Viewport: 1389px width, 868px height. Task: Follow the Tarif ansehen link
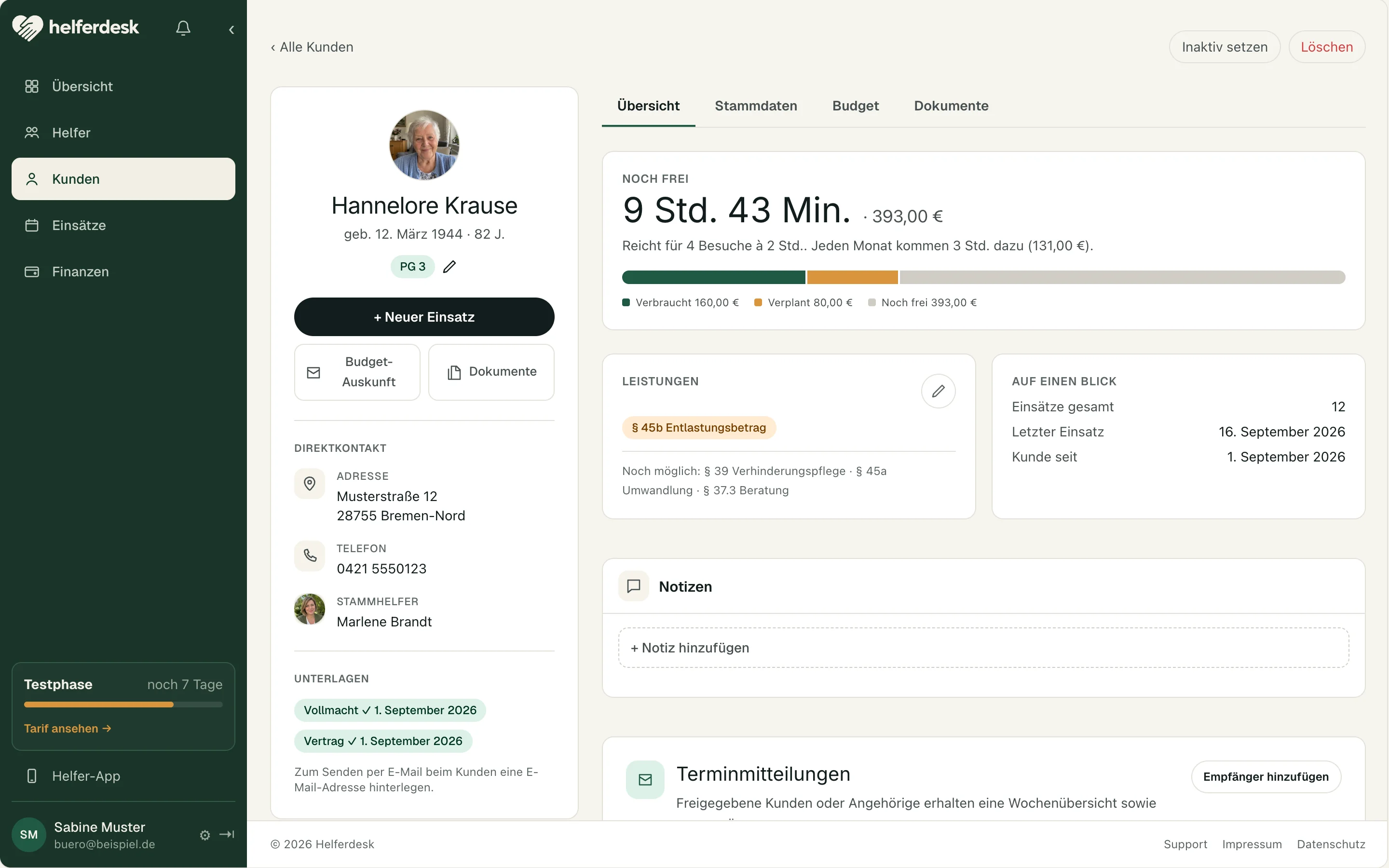click(x=68, y=729)
